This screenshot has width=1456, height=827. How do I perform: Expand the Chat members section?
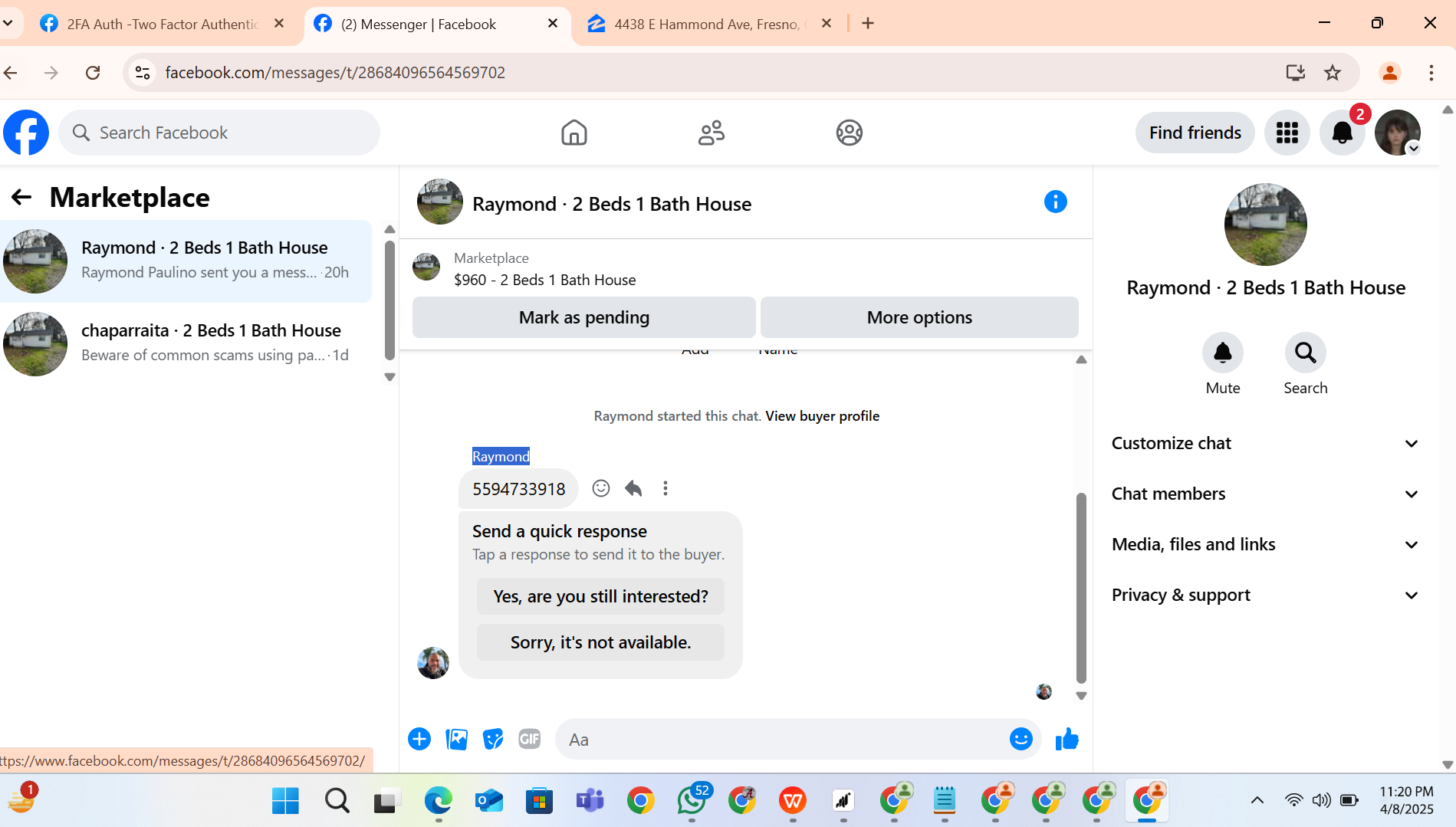[x=1265, y=494]
